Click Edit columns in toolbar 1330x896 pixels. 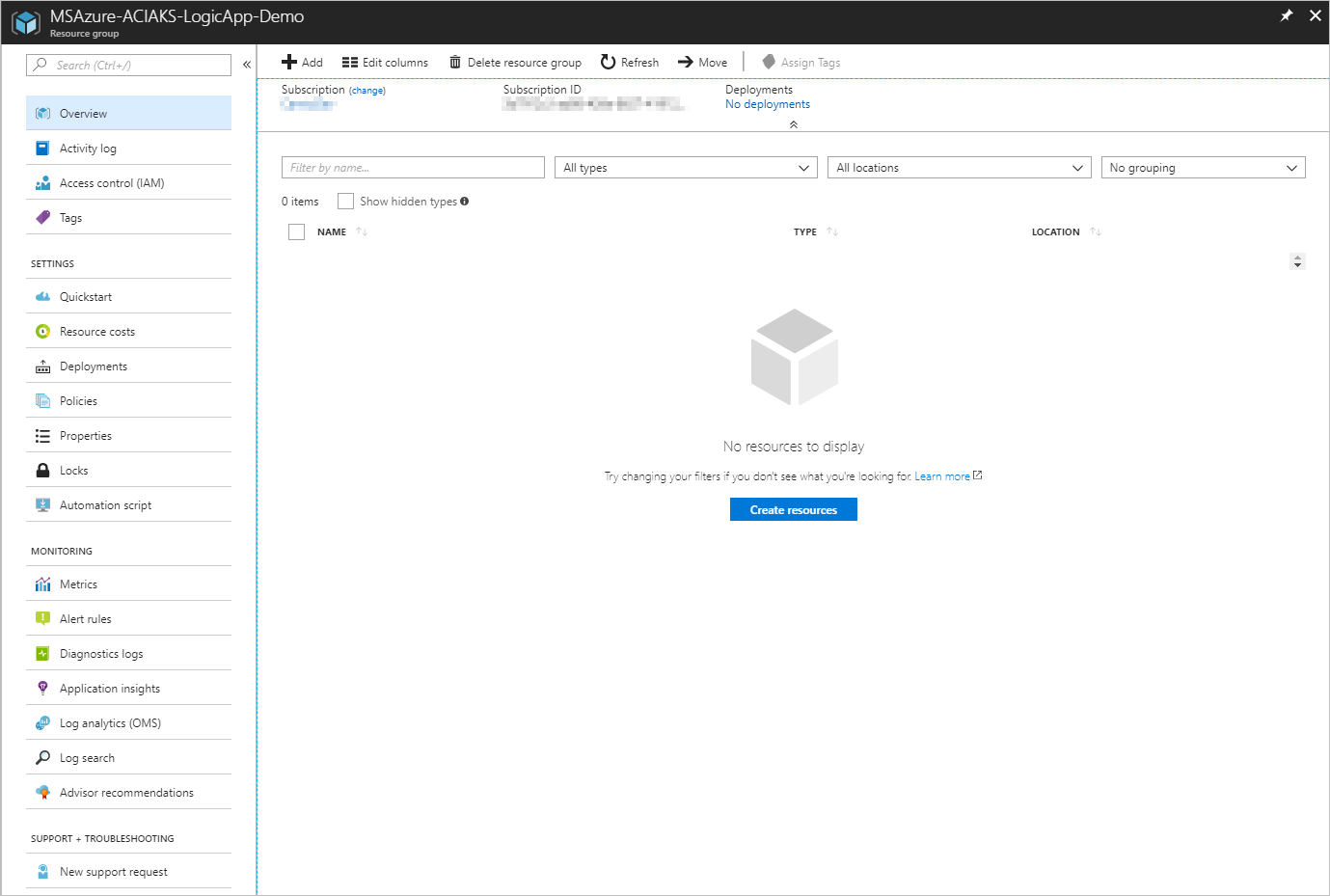click(x=385, y=63)
